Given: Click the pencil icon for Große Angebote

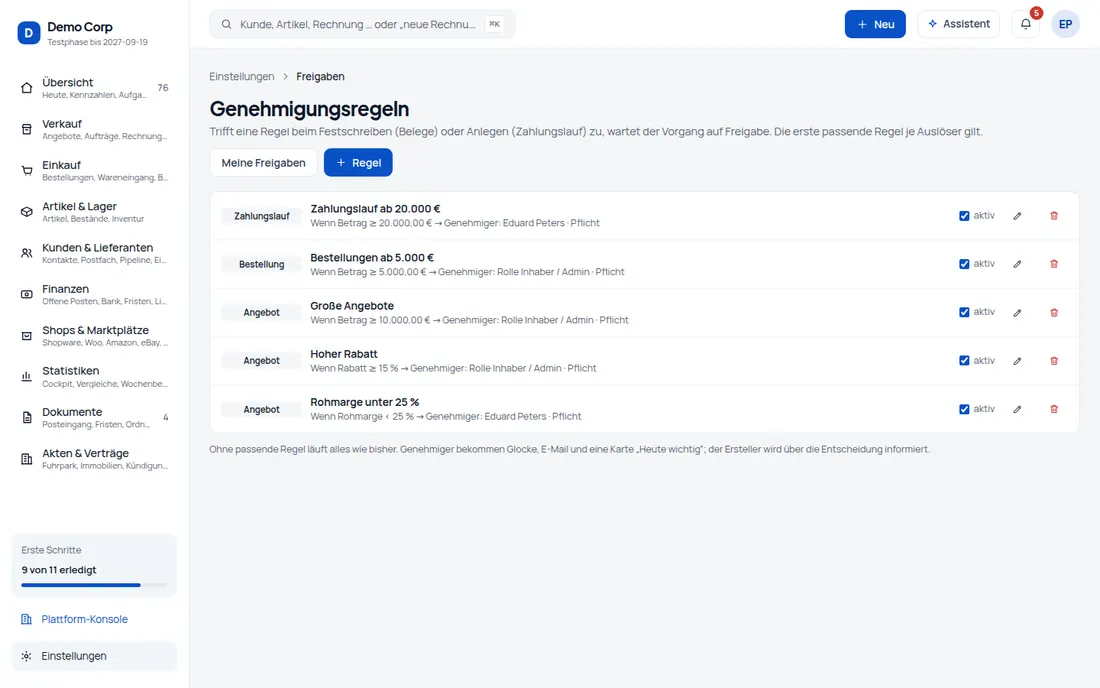Looking at the screenshot, I should (1017, 313).
